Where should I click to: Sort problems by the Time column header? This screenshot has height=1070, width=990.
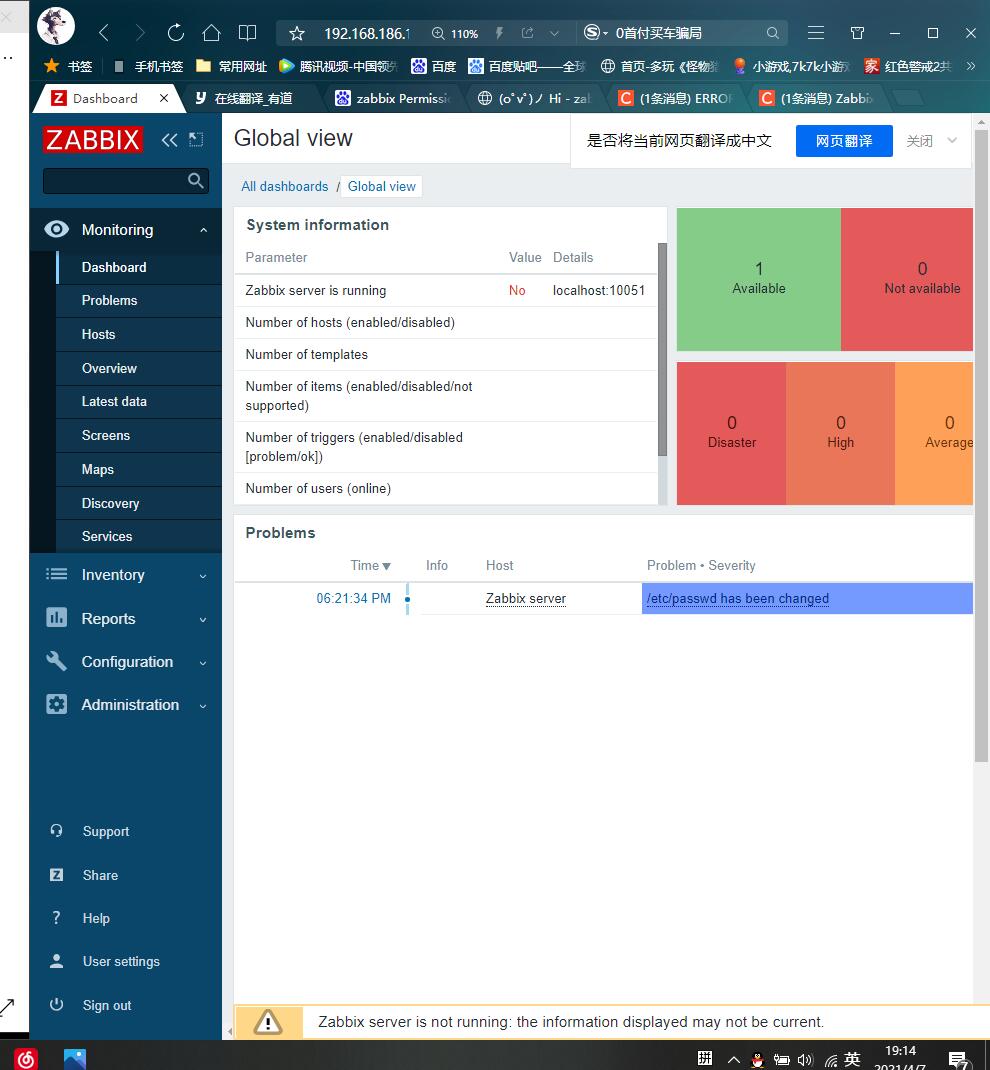click(x=370, y=565)
